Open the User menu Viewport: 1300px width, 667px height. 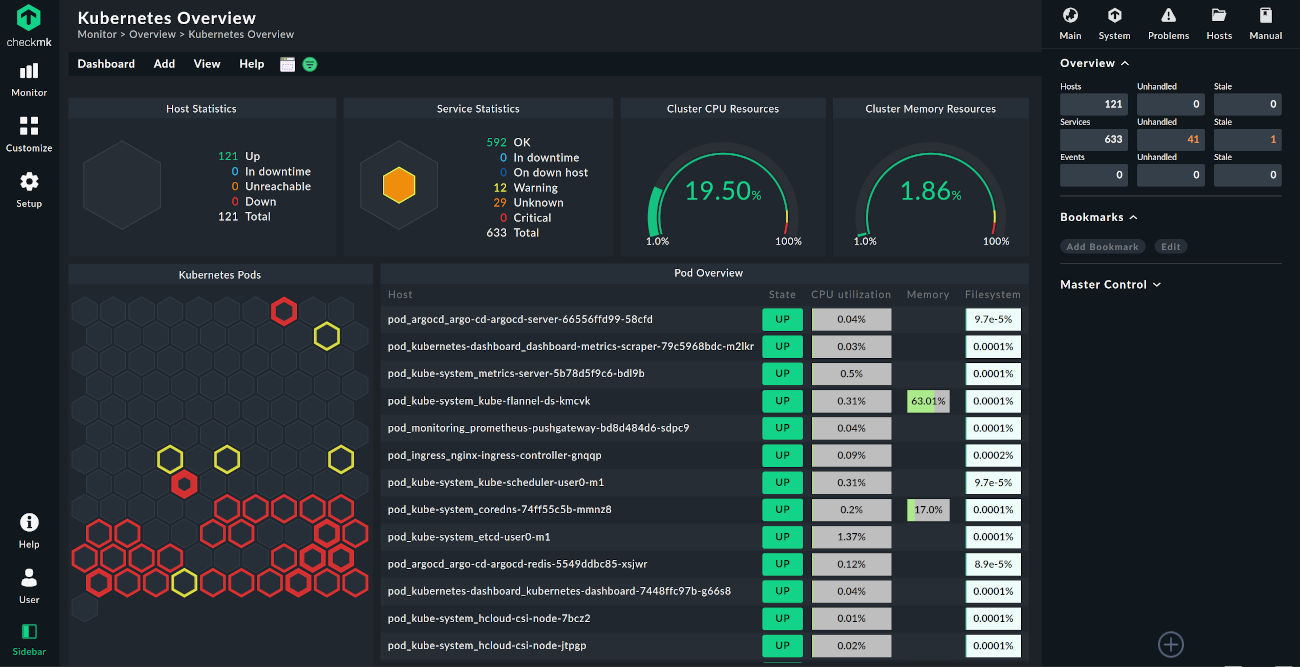pos(29,586)
